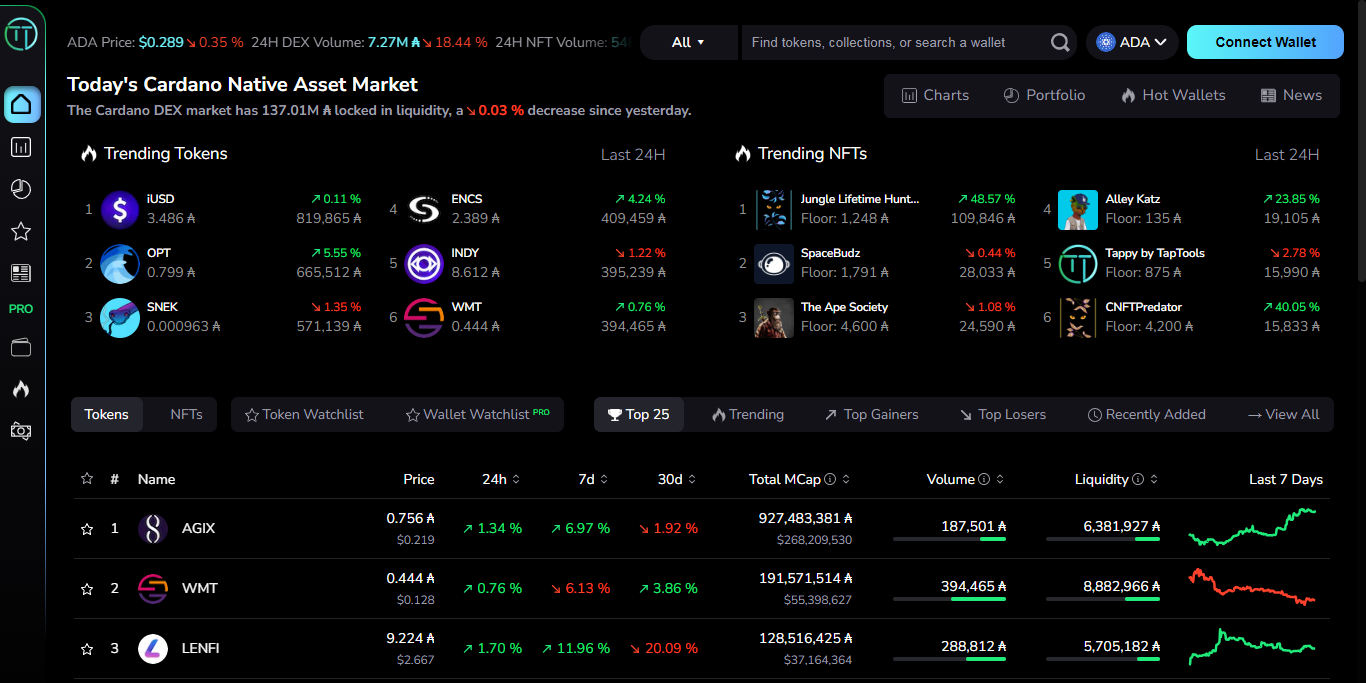Open the Alley Katz NFT thumbnail
This screenshot has width=1366, height=683.
click(x=1078, y=210)
